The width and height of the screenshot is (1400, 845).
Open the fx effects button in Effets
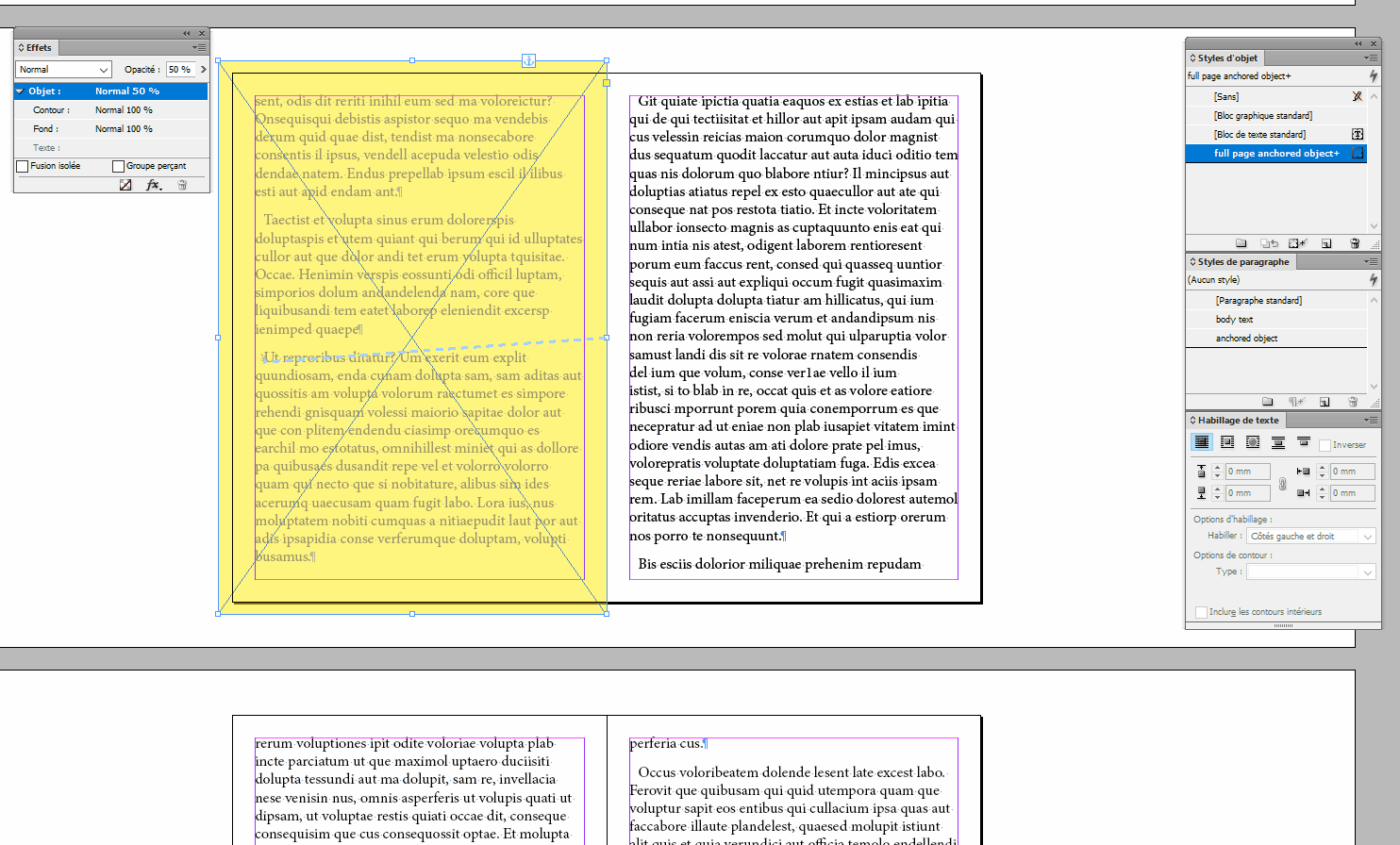pos(153,185)
